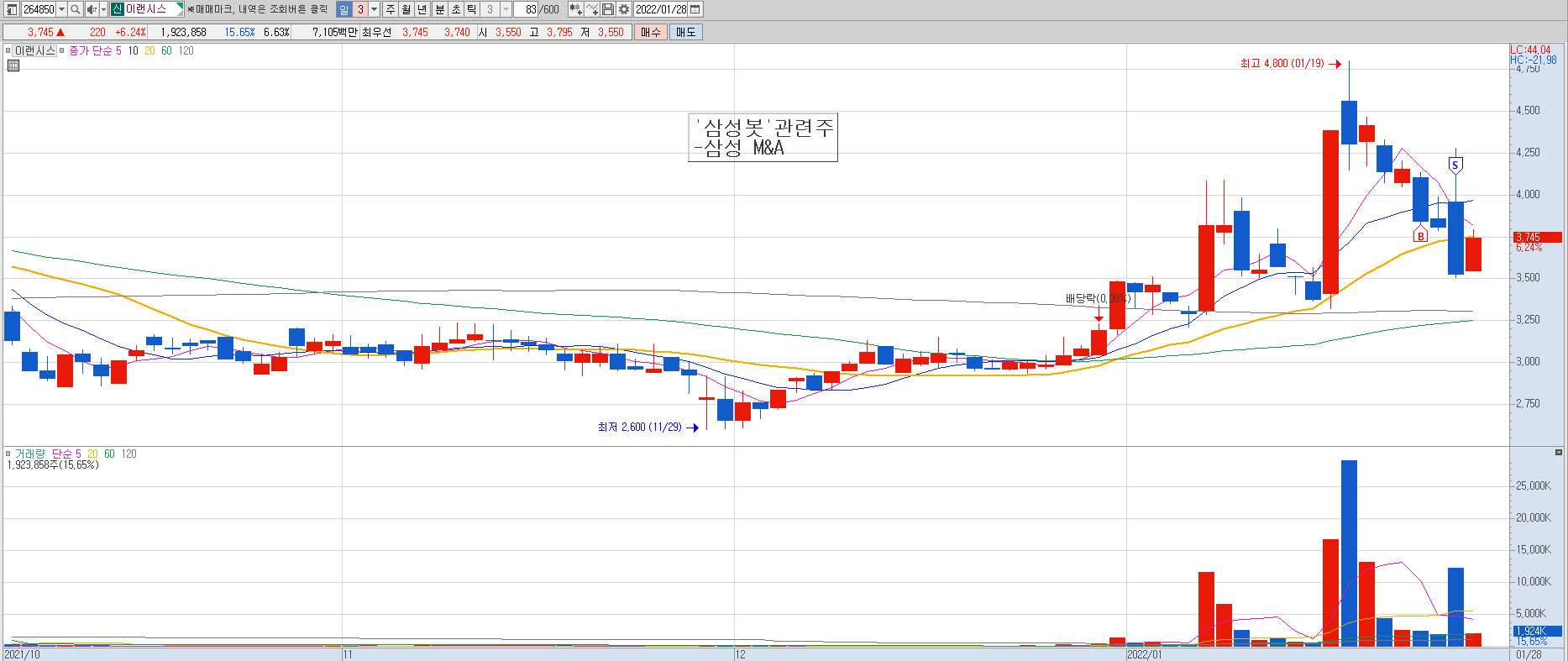Click the 거래량 volume indicator label

point(30,454)
